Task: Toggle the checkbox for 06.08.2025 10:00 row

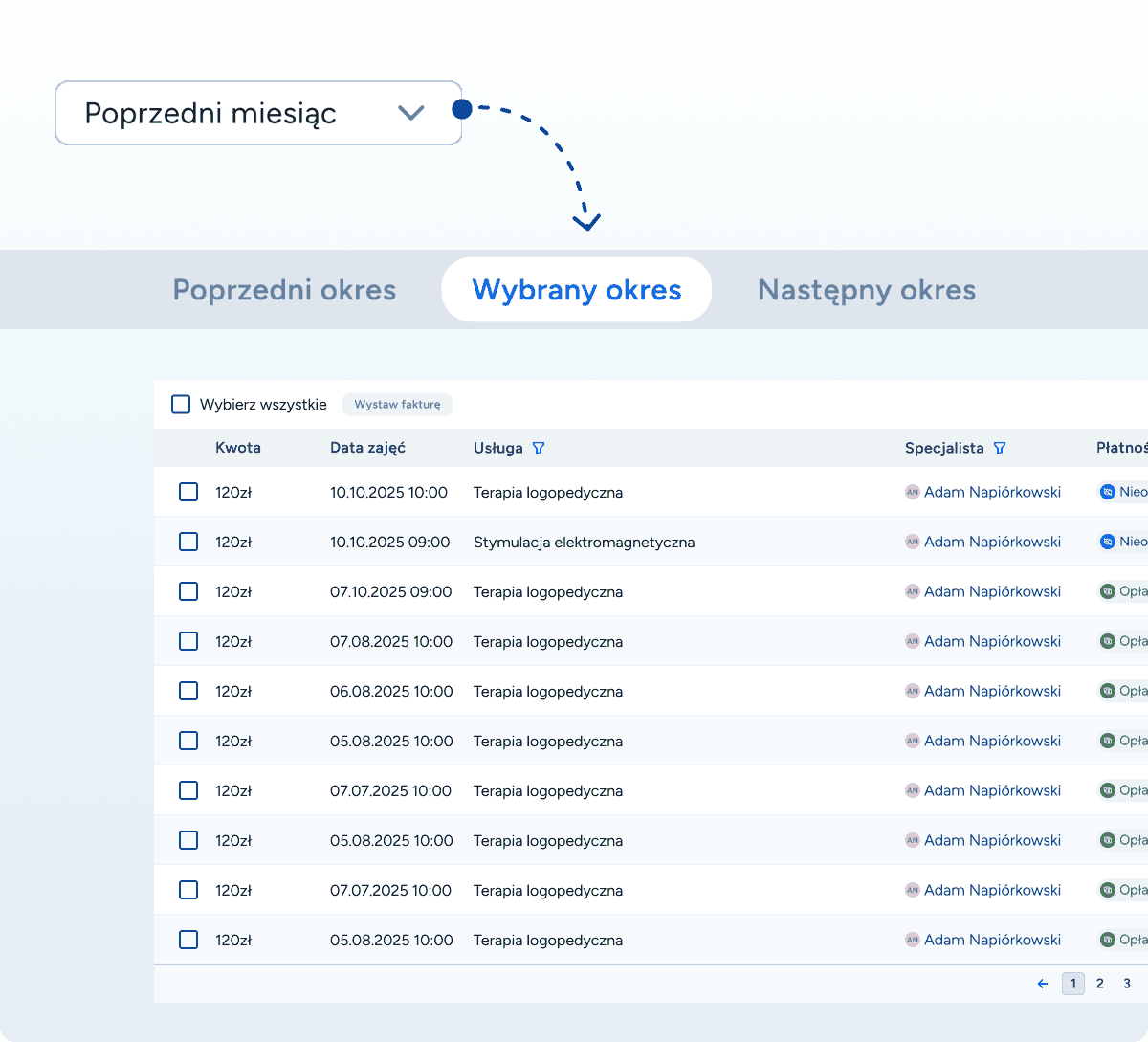Action: (188, 691)
